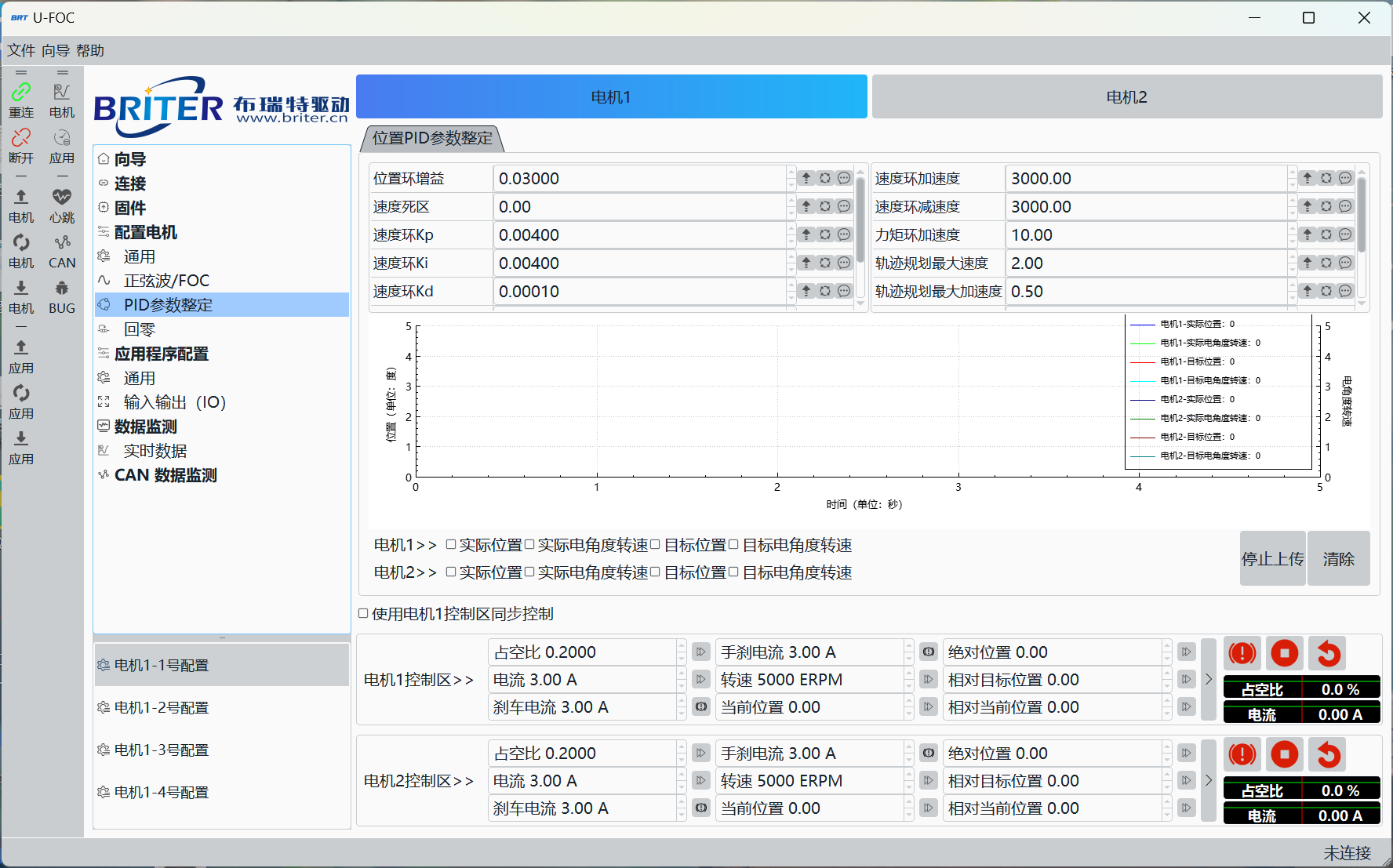The width and height of the screenshot is (1393, 868).
Task: Increase motor 2 电流 with spinner up arrow
Action: pyautogui.click(x=682, y=775)
